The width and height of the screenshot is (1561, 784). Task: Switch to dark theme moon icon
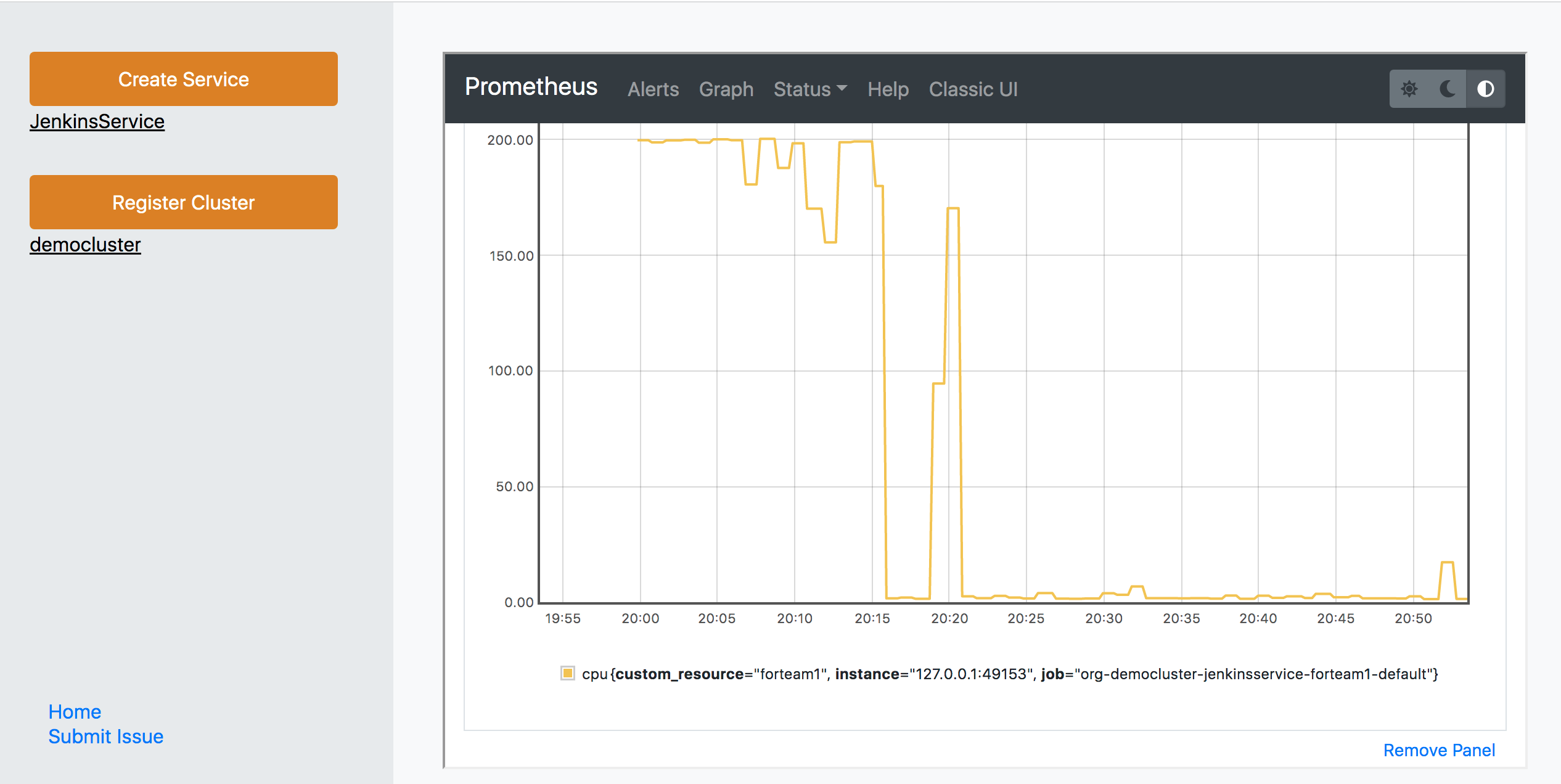tap(1448, 89)
